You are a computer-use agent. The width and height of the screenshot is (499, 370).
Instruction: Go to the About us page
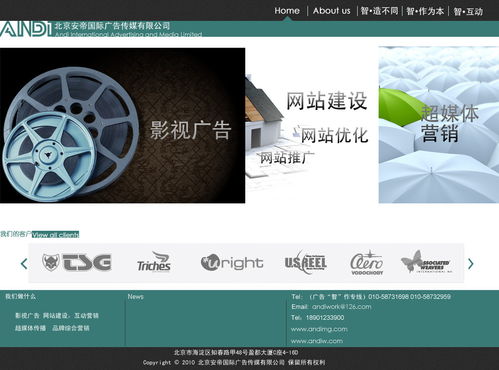[x=331, y=11]
